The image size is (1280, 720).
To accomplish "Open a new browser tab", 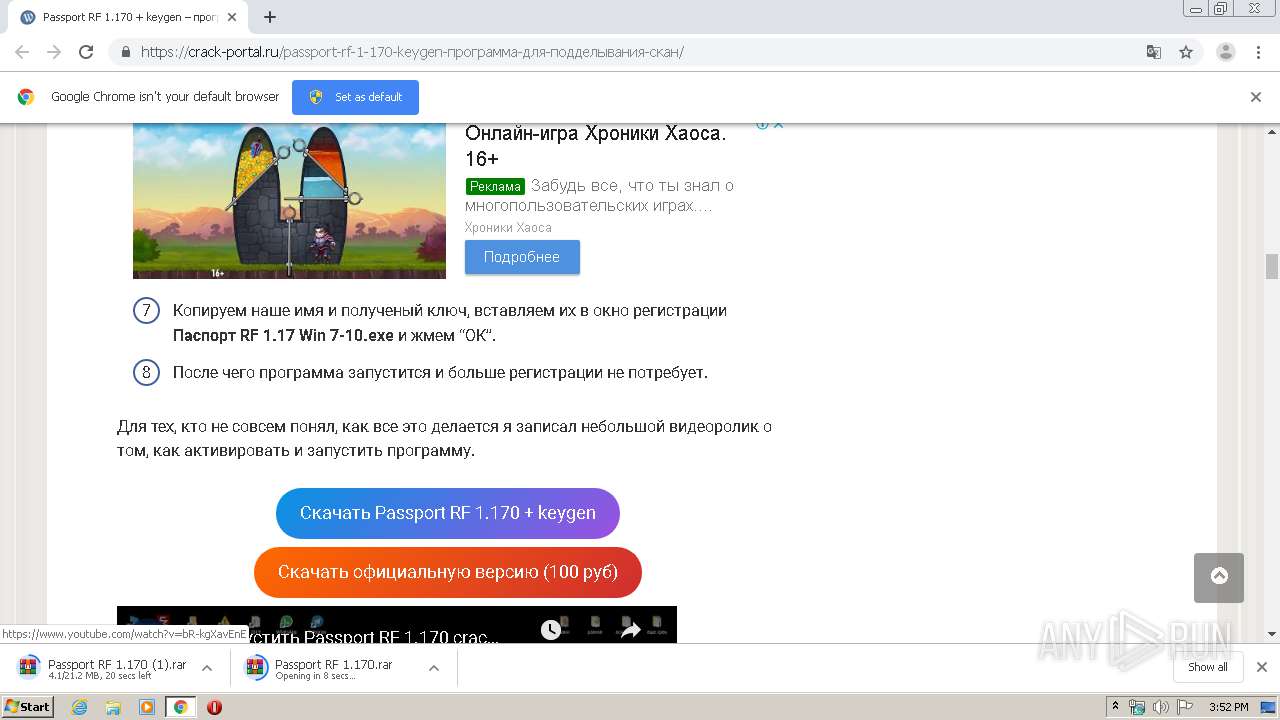I will point(270,17).
